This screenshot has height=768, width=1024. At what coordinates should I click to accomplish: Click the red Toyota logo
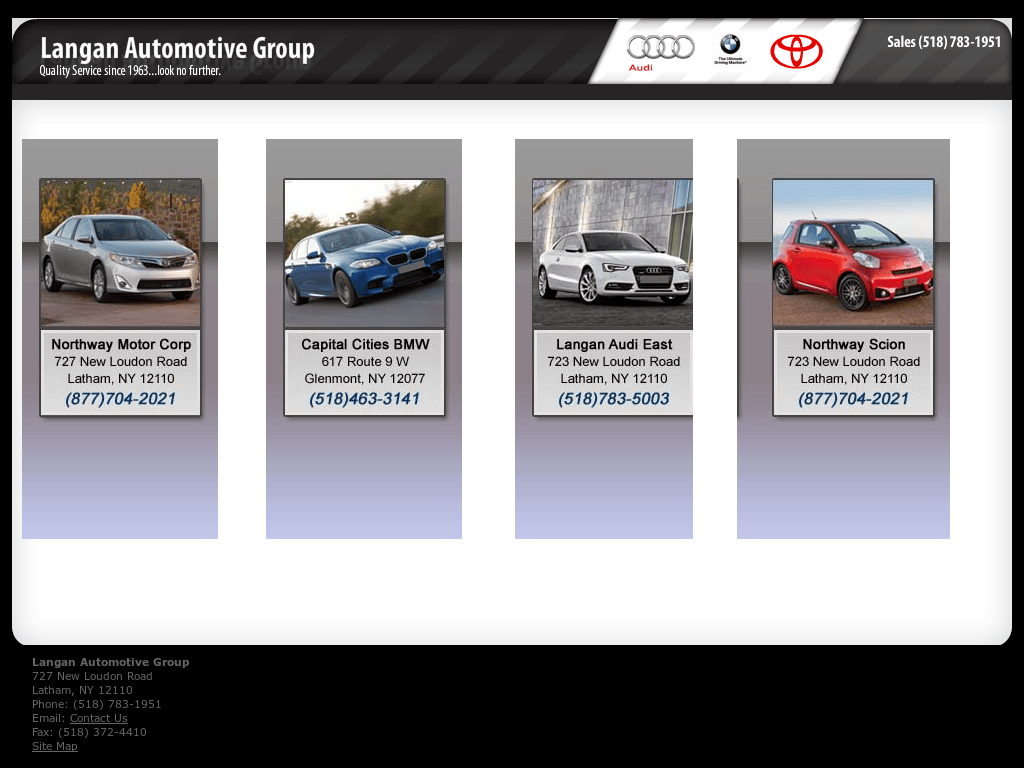(x=796, y=52)
